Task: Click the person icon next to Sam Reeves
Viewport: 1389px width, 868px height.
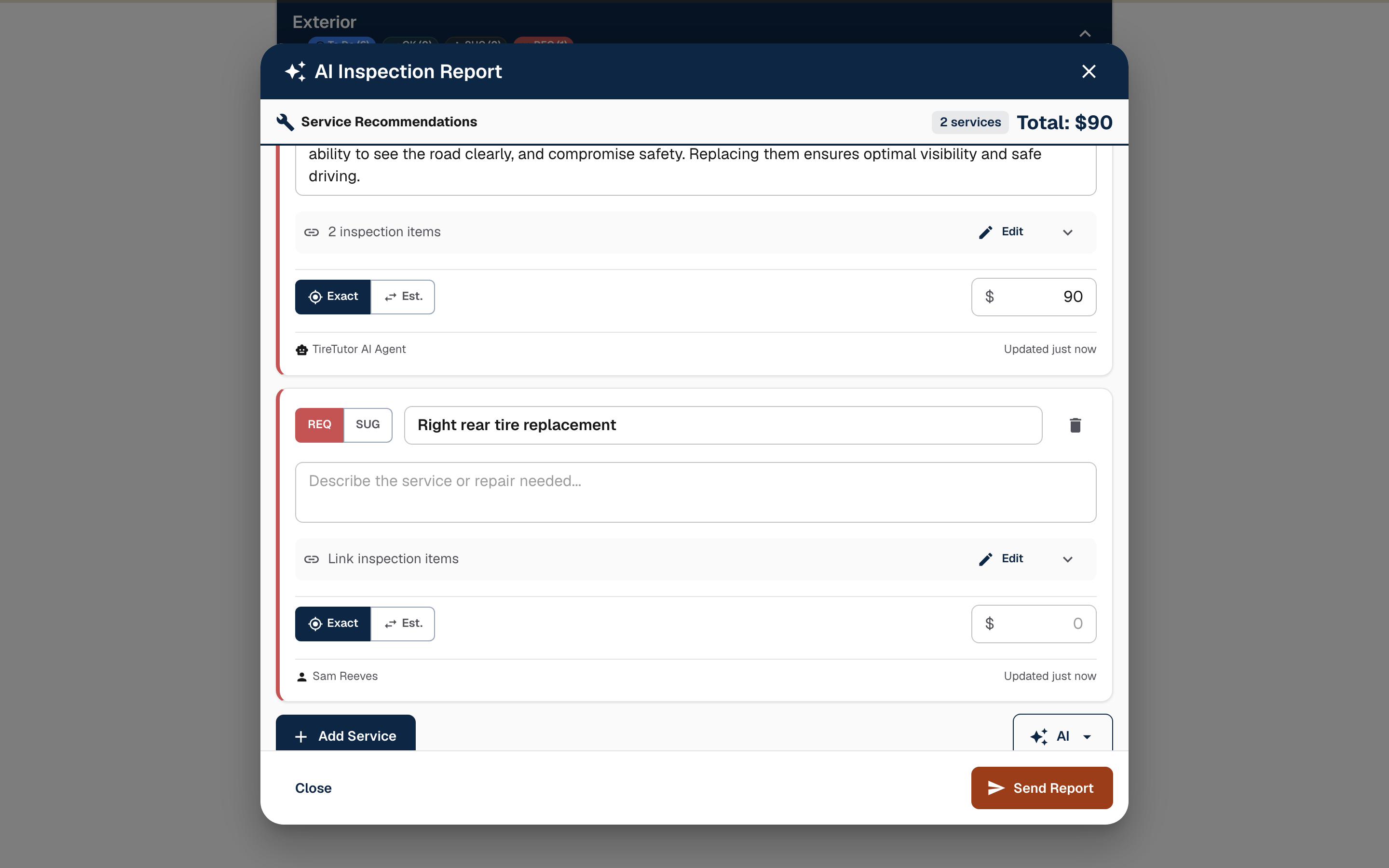Action: 302,677
